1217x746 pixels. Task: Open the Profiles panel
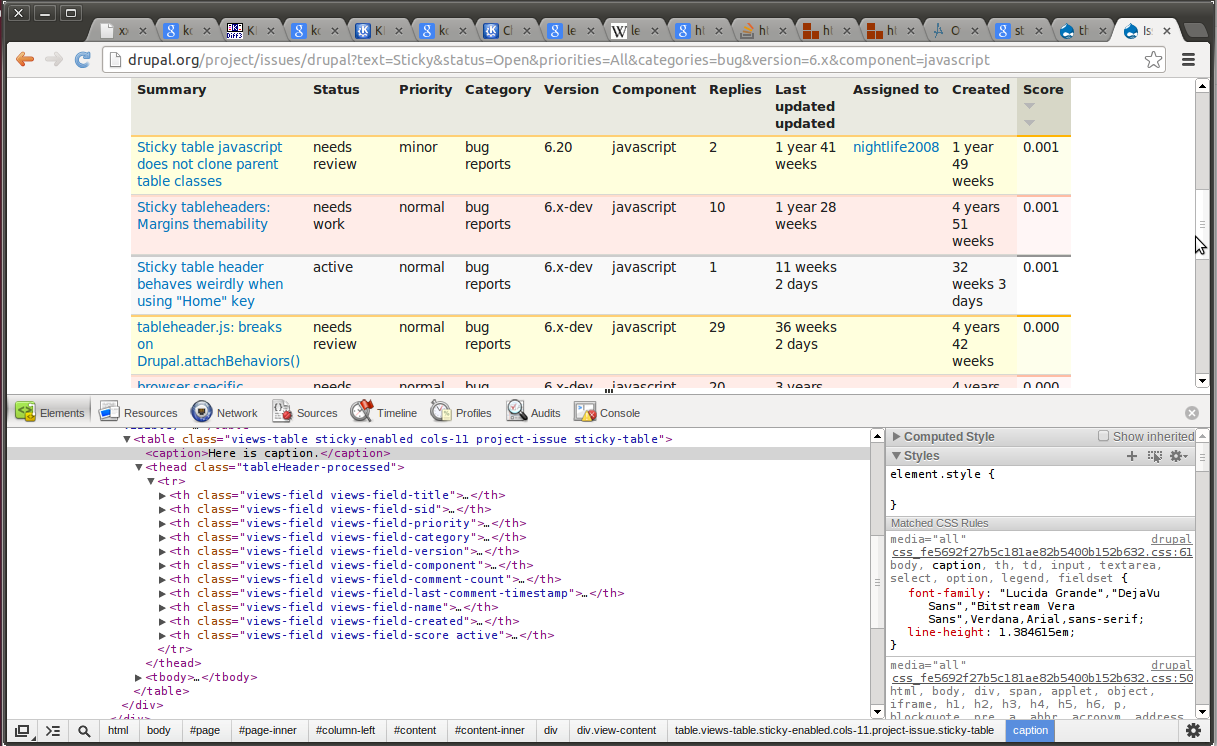pos(461,412)
